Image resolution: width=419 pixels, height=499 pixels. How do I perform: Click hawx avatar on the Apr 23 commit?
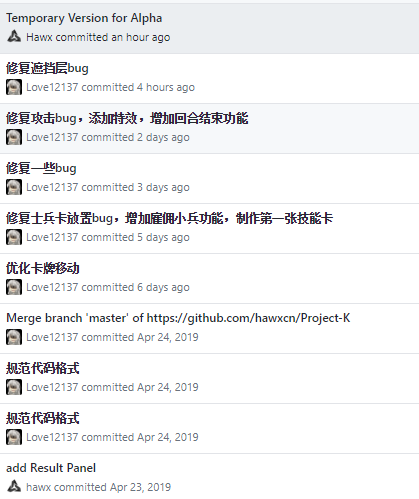pos(14,487)
